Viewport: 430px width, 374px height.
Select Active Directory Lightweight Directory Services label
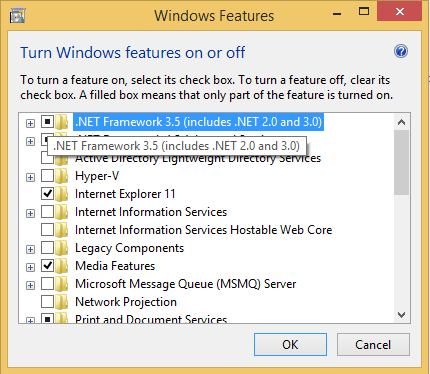click(x=198, y=159)
